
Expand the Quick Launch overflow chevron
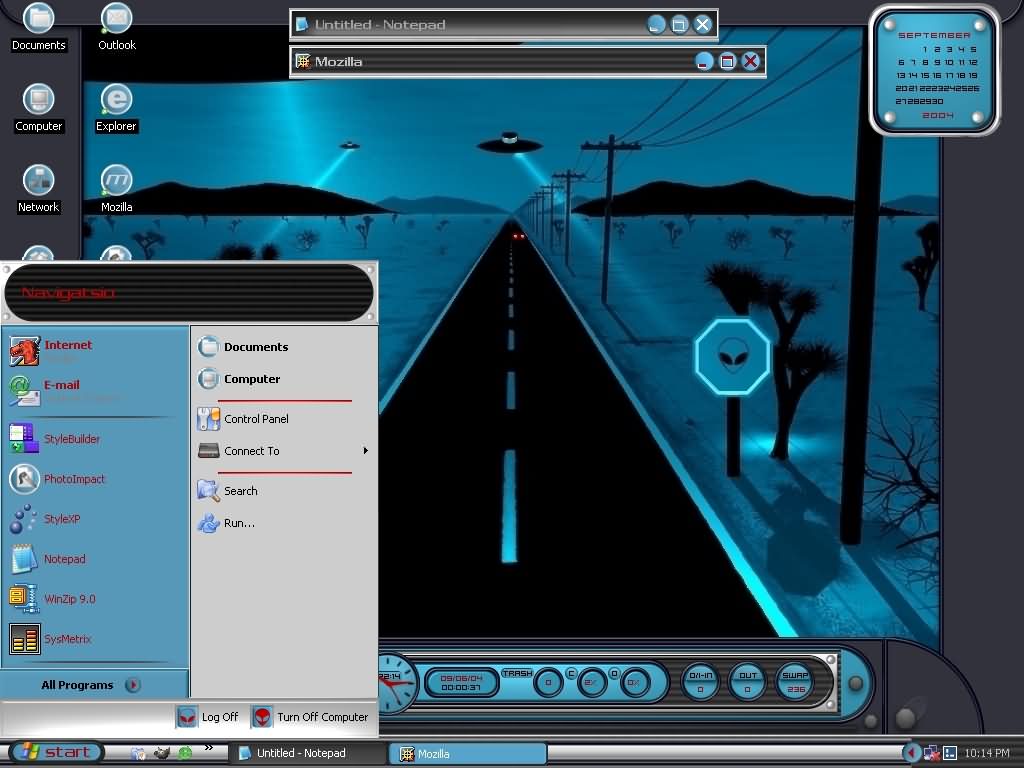(208, 748)
